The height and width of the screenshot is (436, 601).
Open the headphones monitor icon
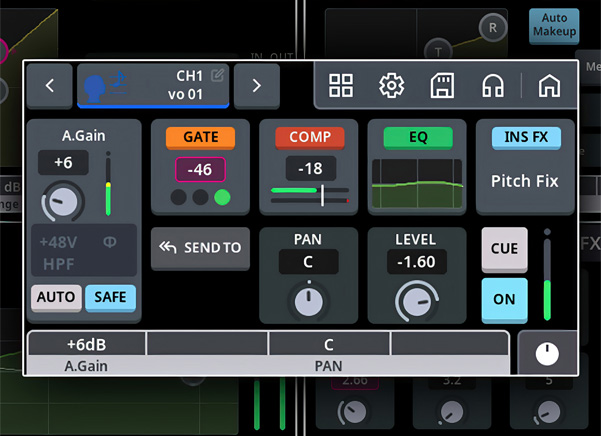(492, 86)
